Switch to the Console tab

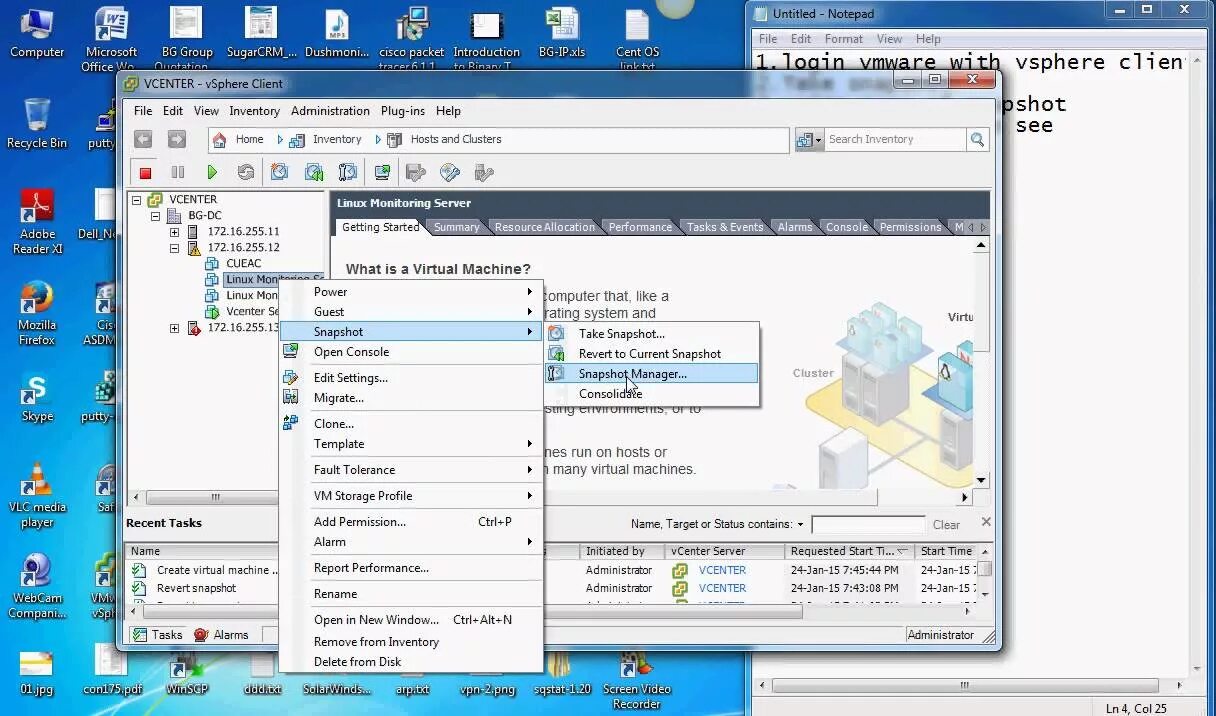pyautogui.click(x=846, y=227)
